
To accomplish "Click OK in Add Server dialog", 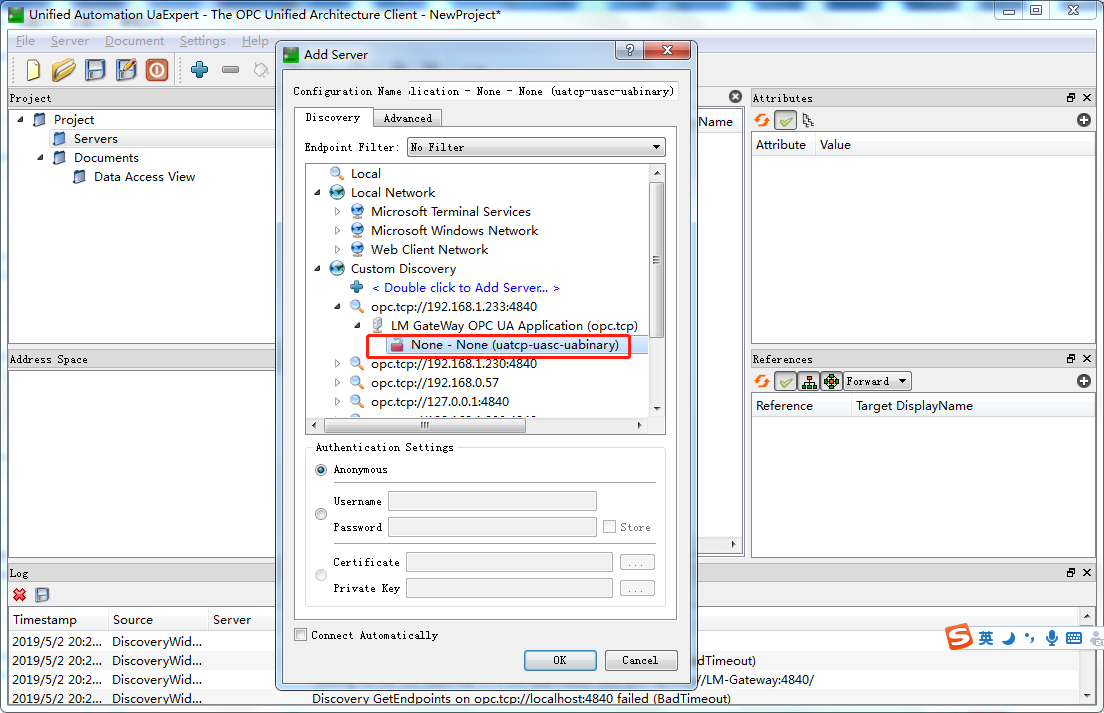I will [x=560, y=660].
